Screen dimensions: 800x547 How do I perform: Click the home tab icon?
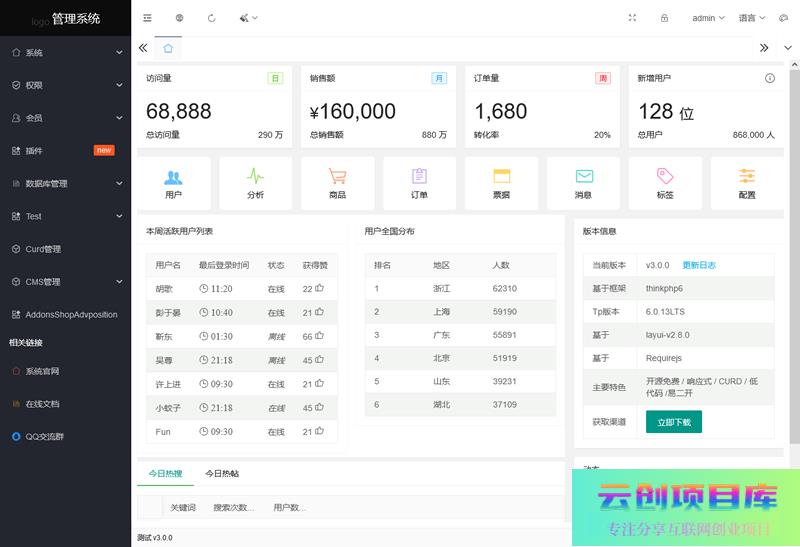tap(168, 48)
